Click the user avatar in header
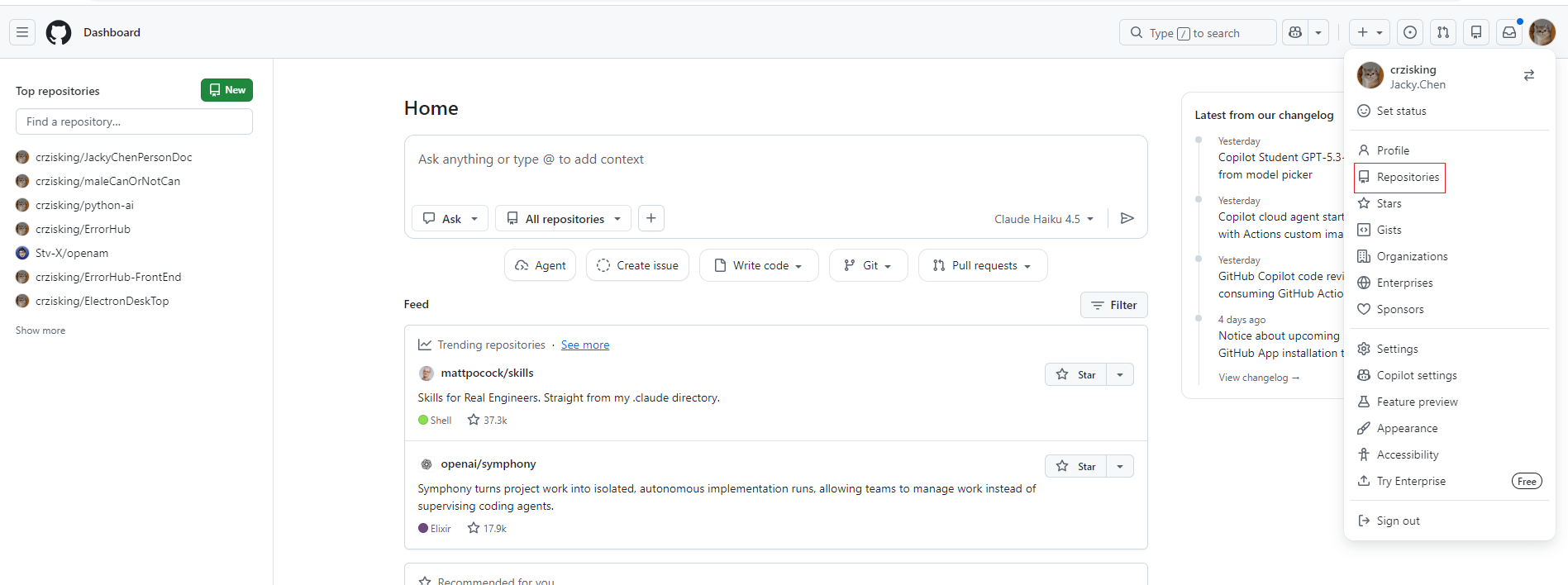This screenshot has height=585, width=1568. click(1542, 32)
